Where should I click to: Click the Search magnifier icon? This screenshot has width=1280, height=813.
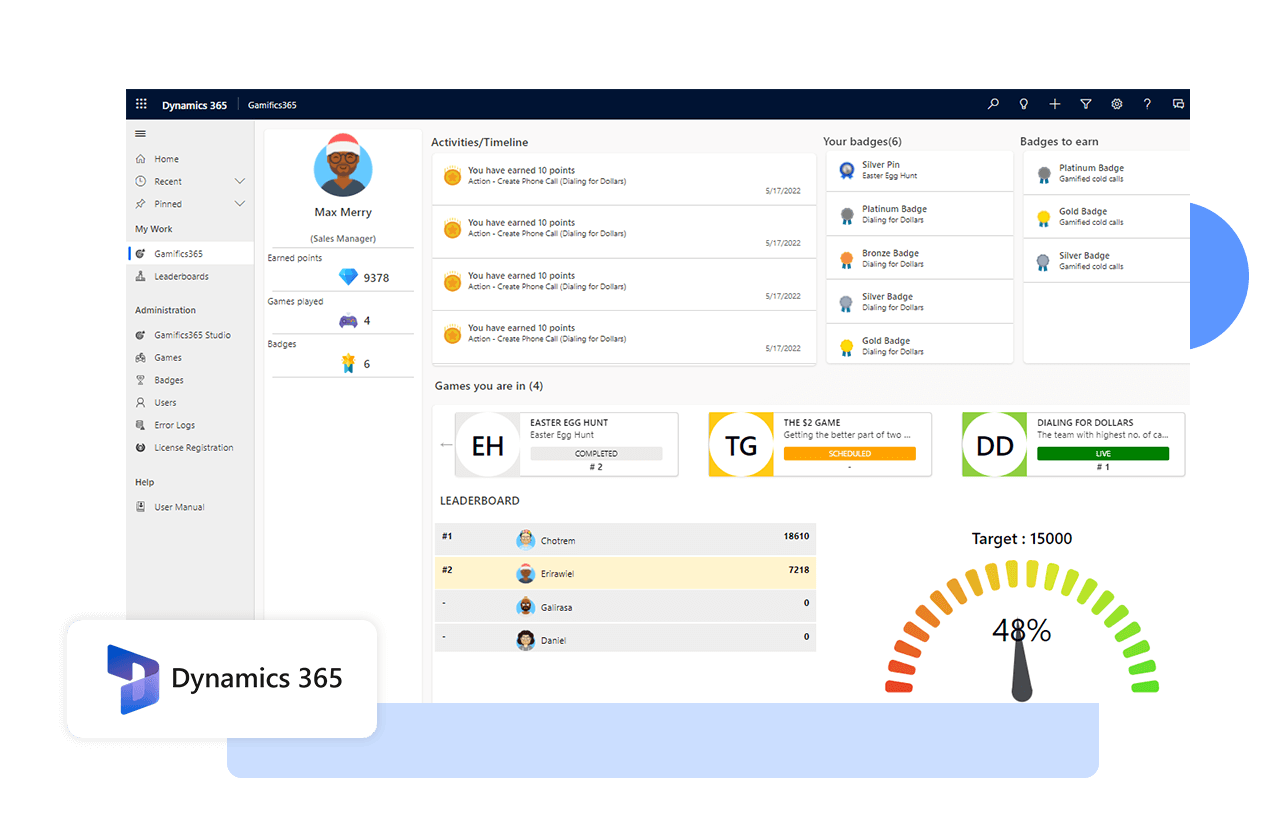point(992,104)
